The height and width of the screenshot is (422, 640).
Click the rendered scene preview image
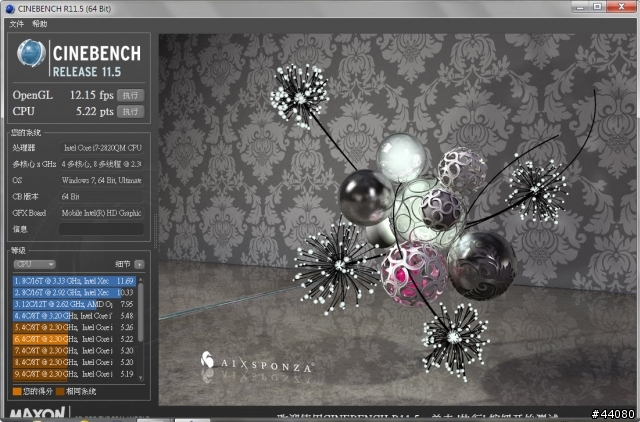point(397,220)
